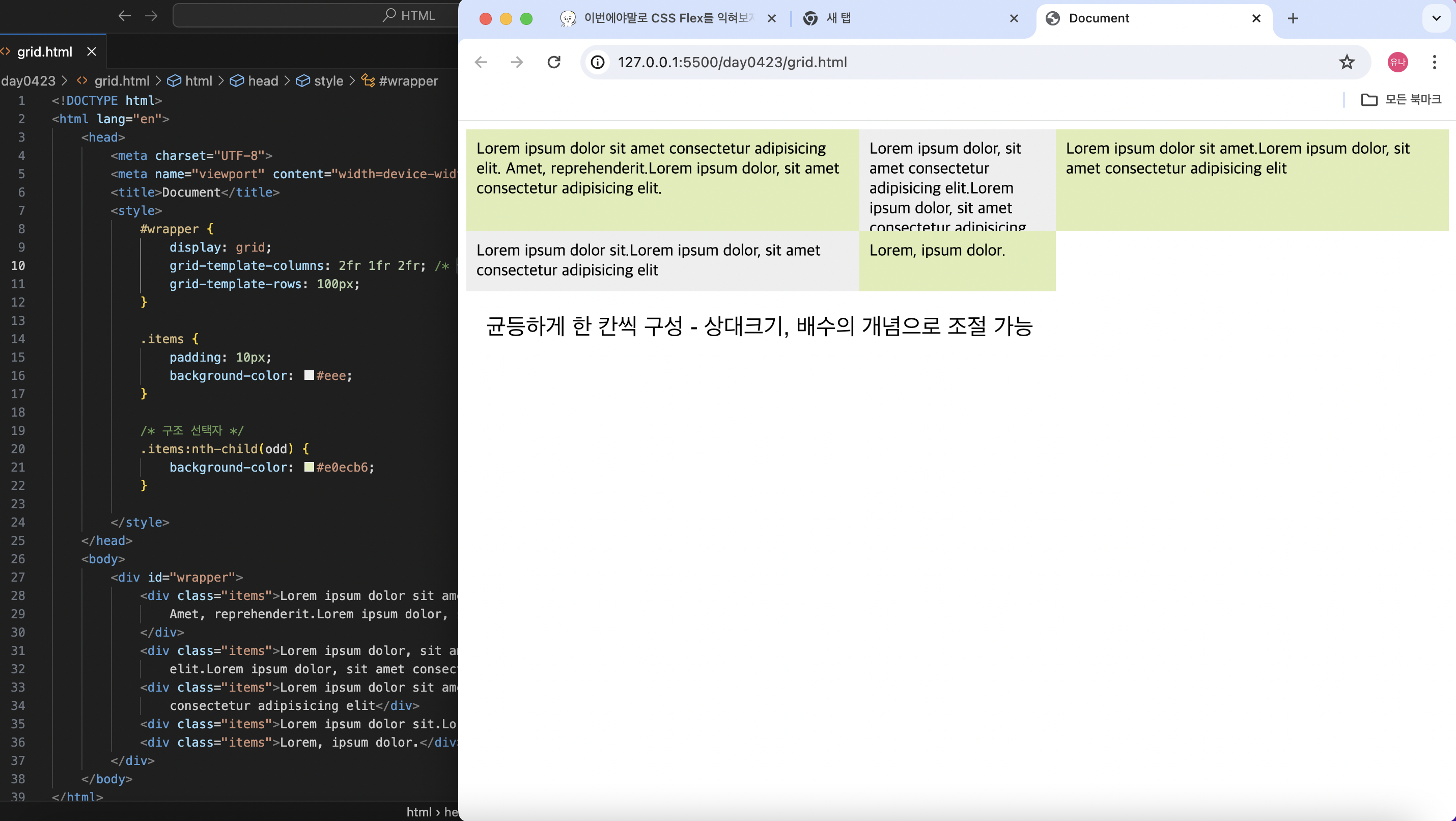This screenshot has width=1456, height=821.
Task: Click the browser forward arrow
Action: [x=517, y=62]
